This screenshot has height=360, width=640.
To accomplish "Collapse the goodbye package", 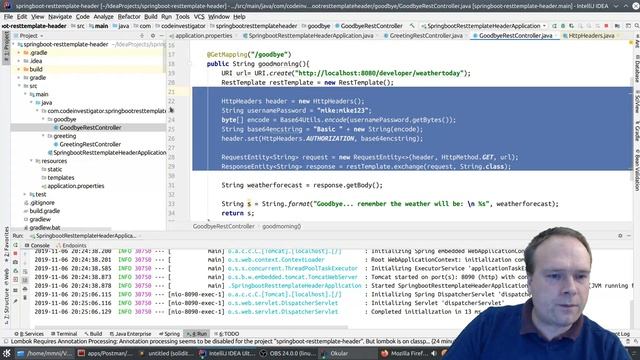I will tap(43, 119).
